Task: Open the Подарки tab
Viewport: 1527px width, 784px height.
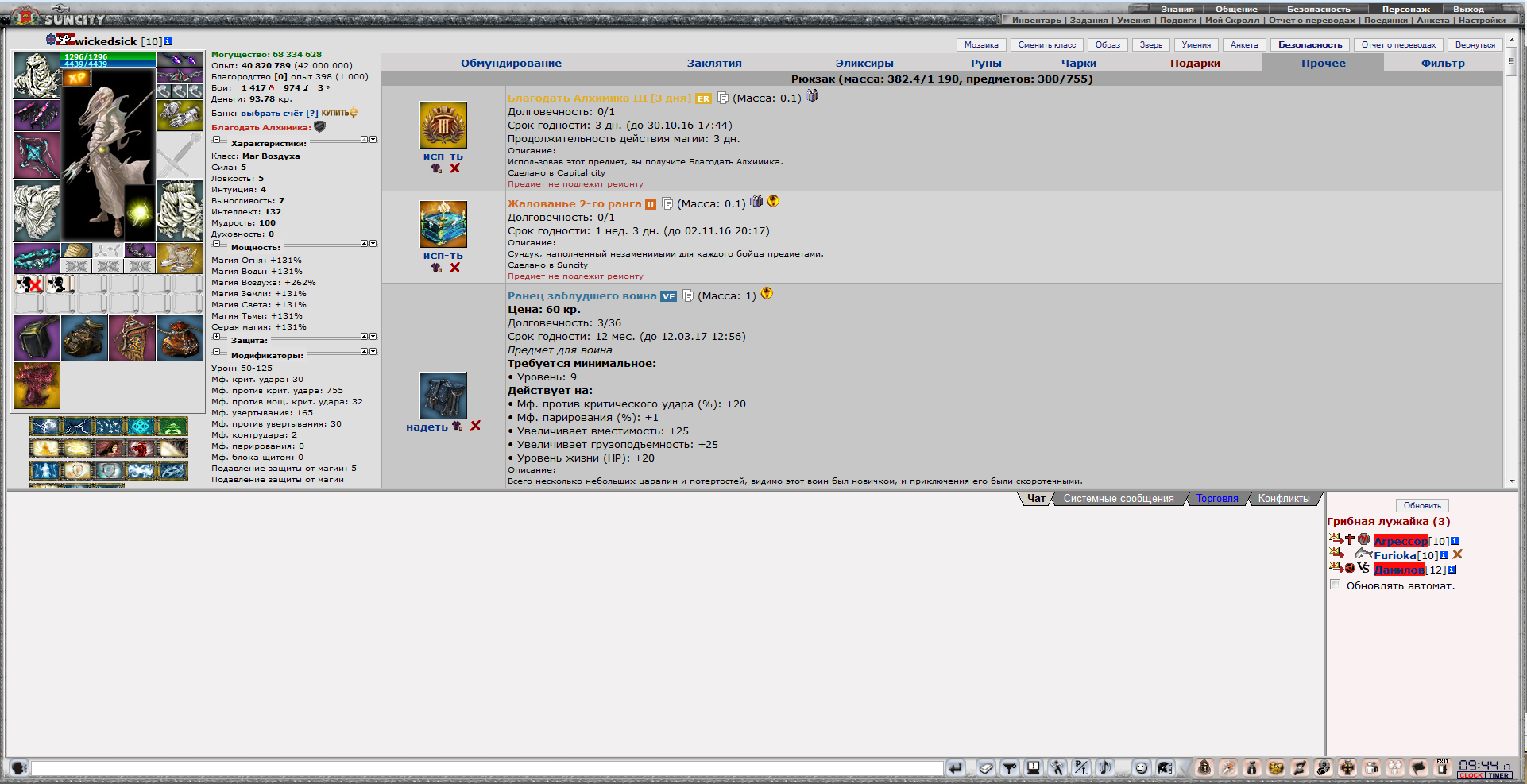Action: pyautogui.click(x=1195, y=64)
